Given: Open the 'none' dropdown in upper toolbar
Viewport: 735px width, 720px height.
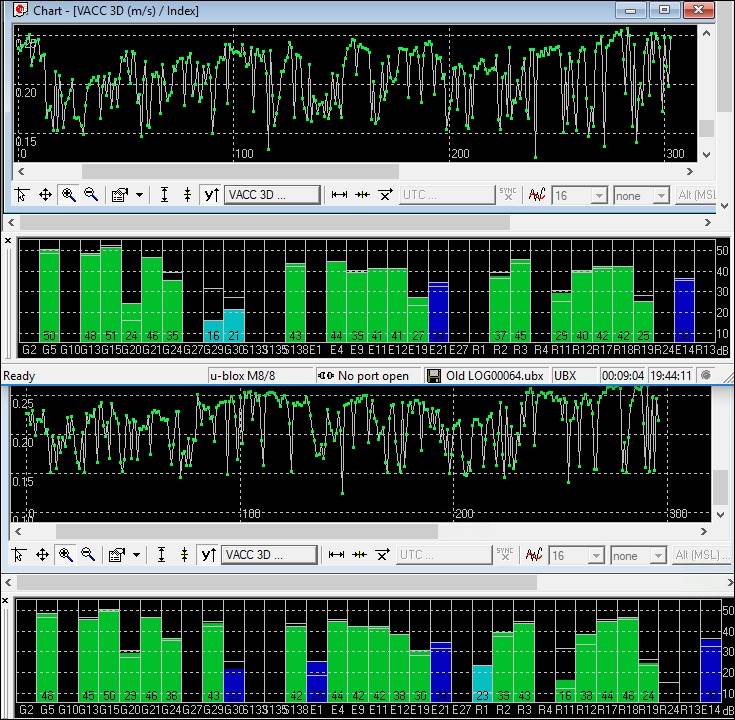Looking at the screenshot, I should [641, 196].
